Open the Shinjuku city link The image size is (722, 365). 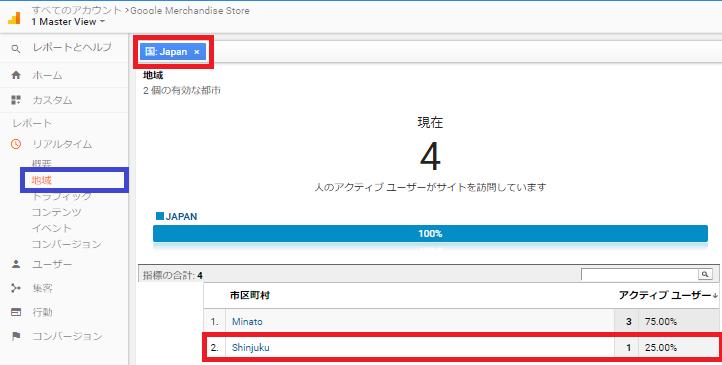pyautogui.click(x=250, y=348)
